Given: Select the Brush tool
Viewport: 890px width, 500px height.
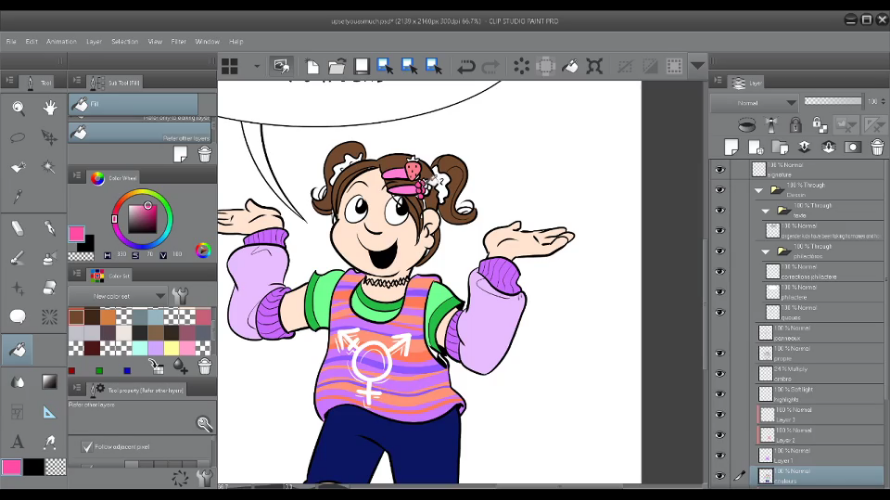Looking at the screenshot, I should point(18,258).
